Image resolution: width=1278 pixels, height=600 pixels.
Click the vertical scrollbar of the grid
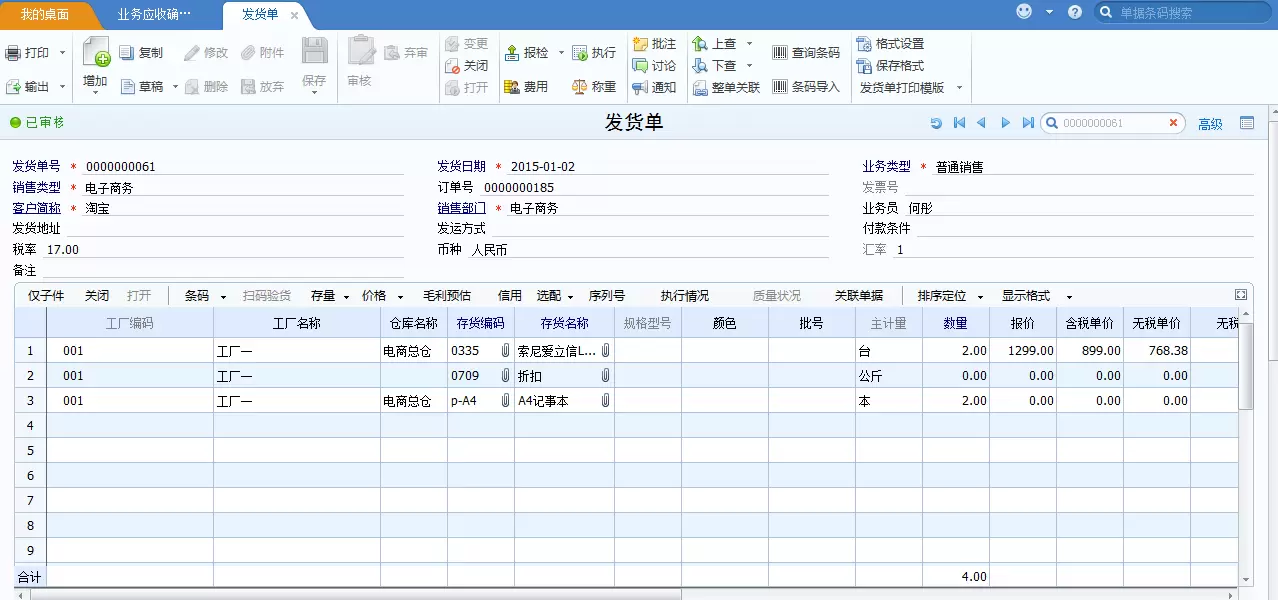(x=1246, y=366)
